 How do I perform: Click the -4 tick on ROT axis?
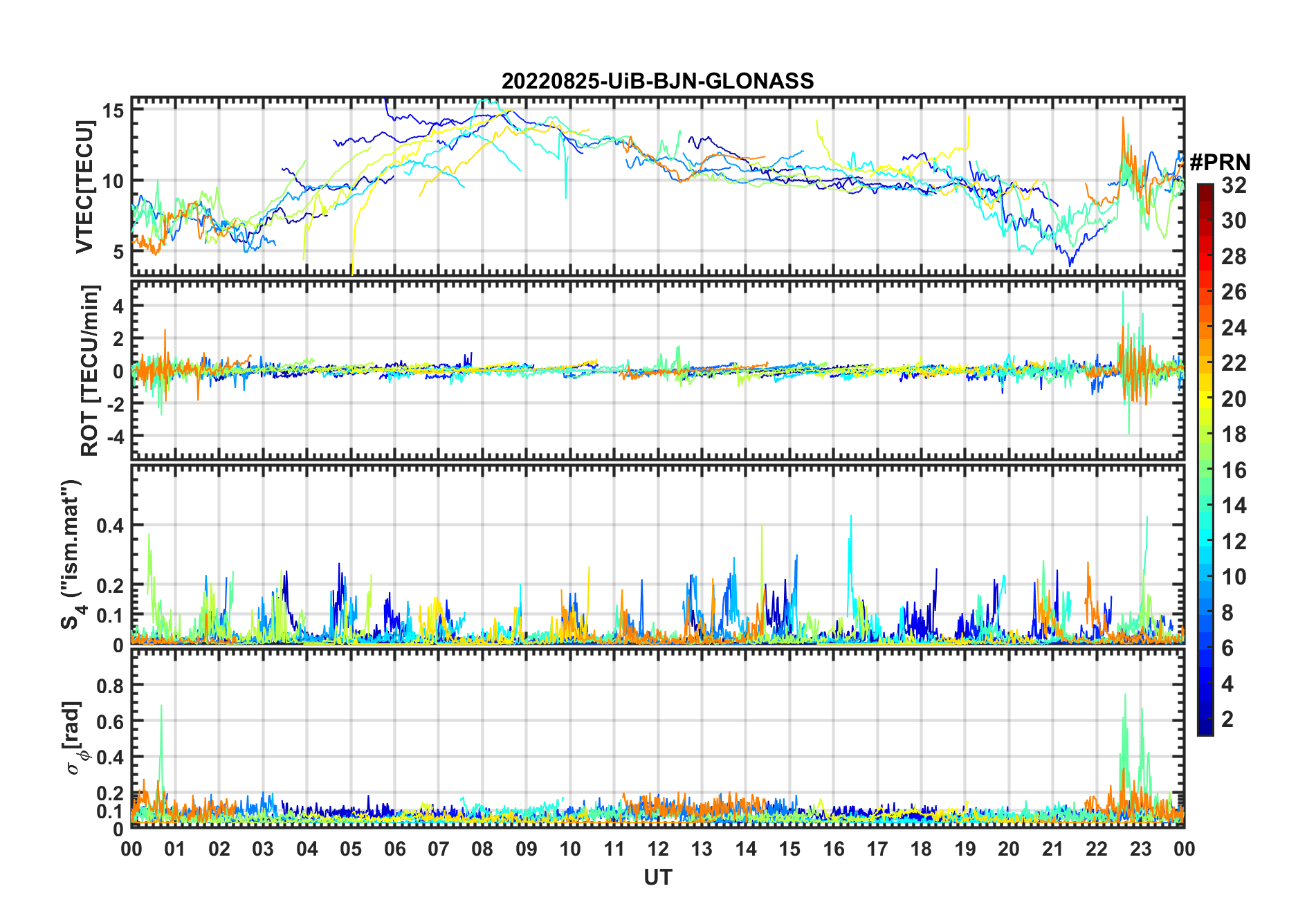(x=111, y=437)
